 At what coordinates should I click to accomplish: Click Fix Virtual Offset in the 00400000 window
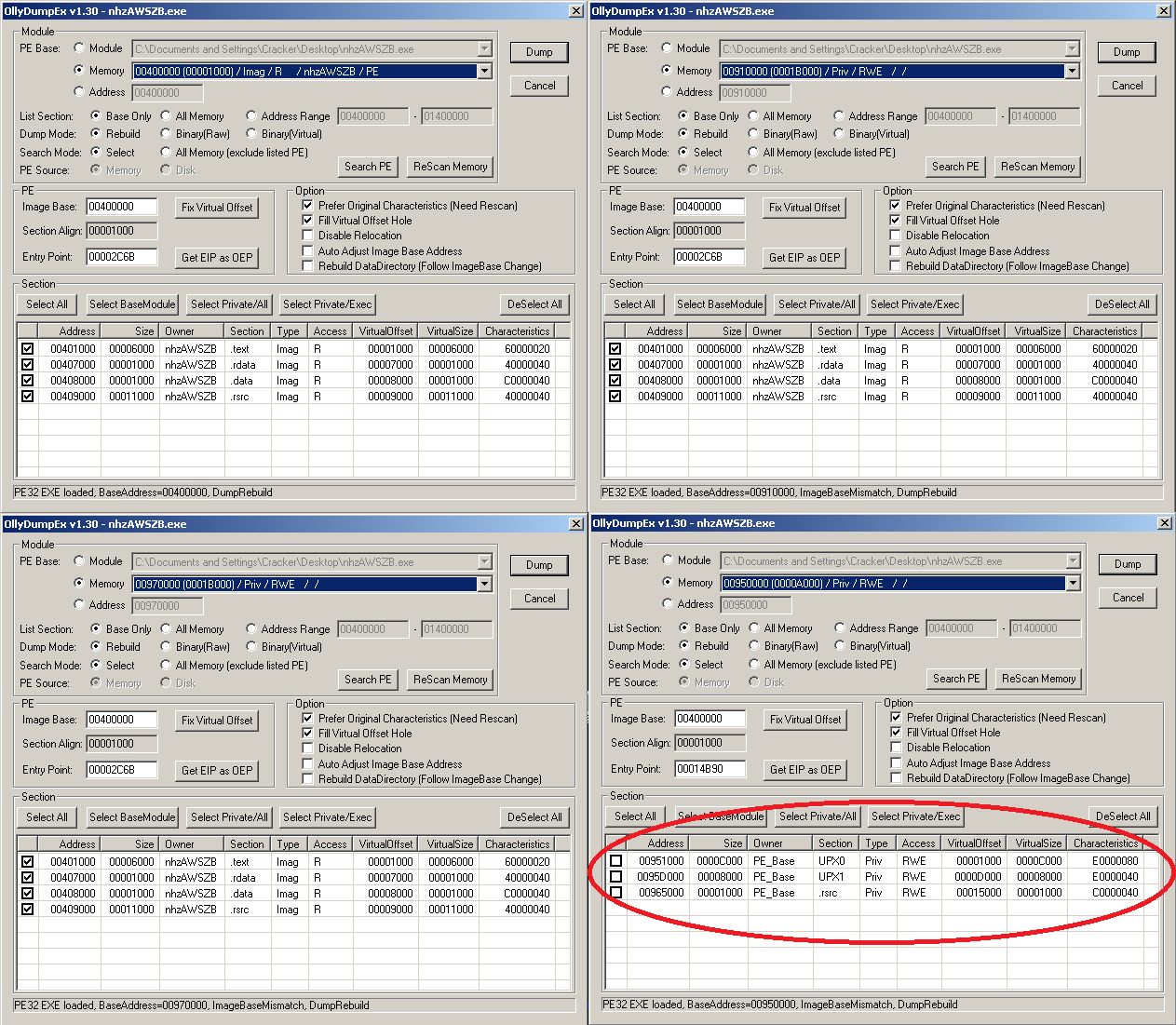click(x=217, y=208)
